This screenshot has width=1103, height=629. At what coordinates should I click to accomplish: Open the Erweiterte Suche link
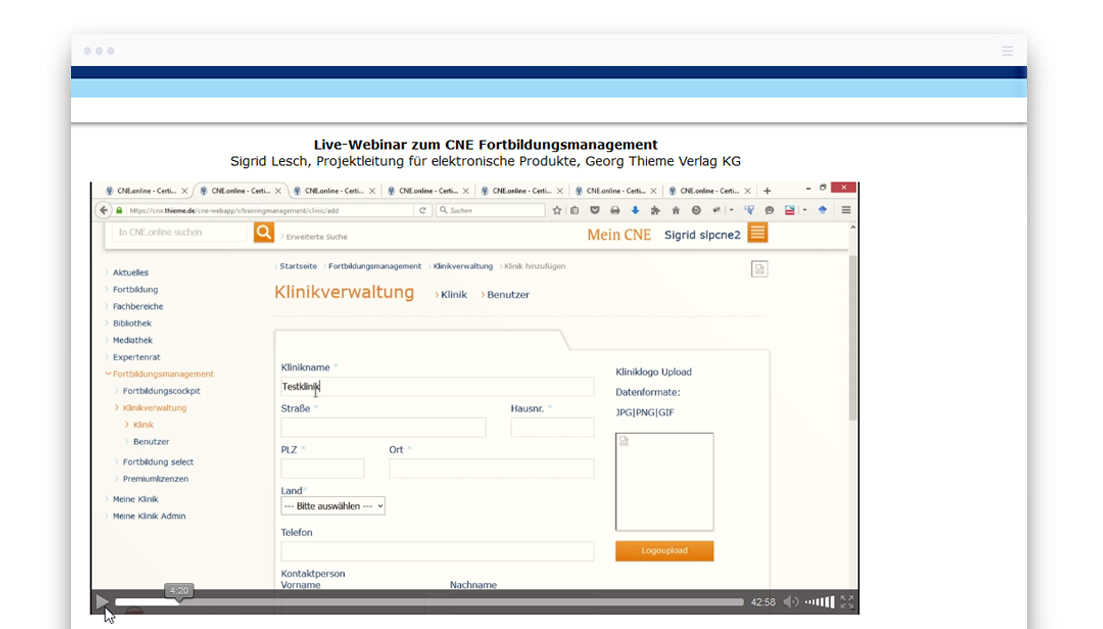point(316,237)
